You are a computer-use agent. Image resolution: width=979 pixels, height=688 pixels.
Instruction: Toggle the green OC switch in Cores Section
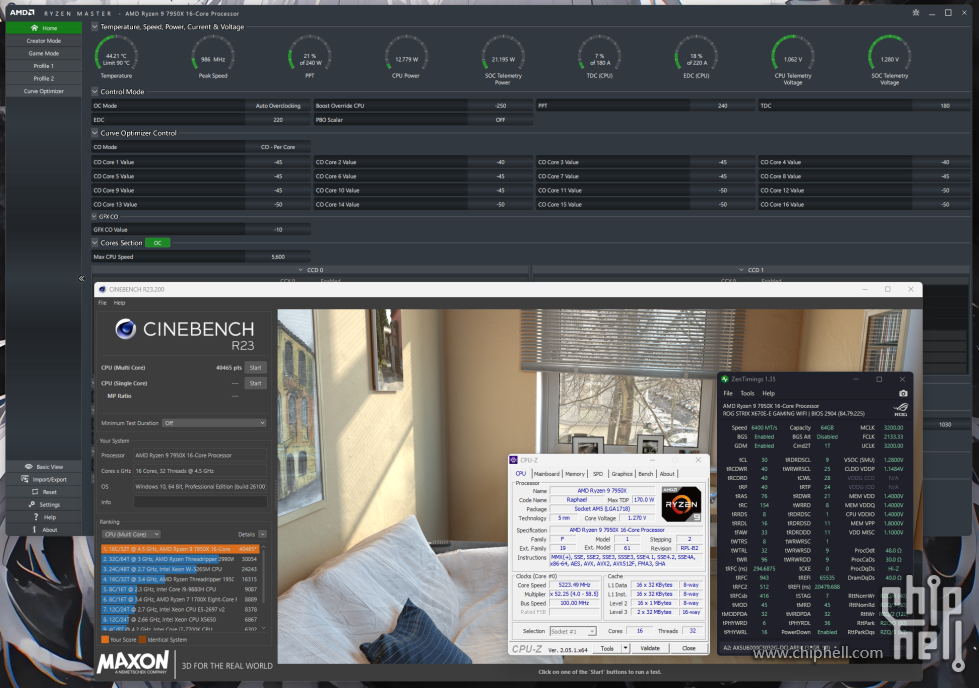click(x=157, y=243)
